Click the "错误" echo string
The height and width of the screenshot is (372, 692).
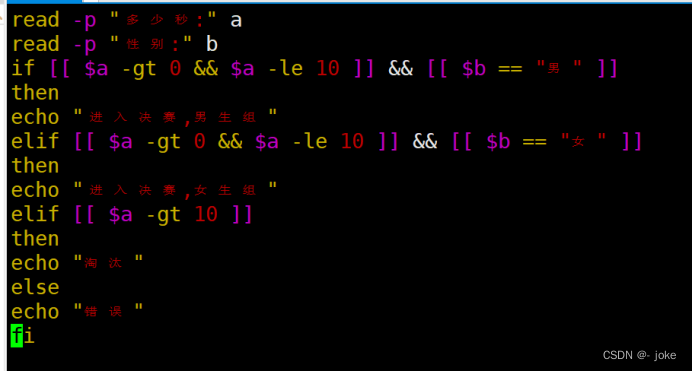pos(108,312)
